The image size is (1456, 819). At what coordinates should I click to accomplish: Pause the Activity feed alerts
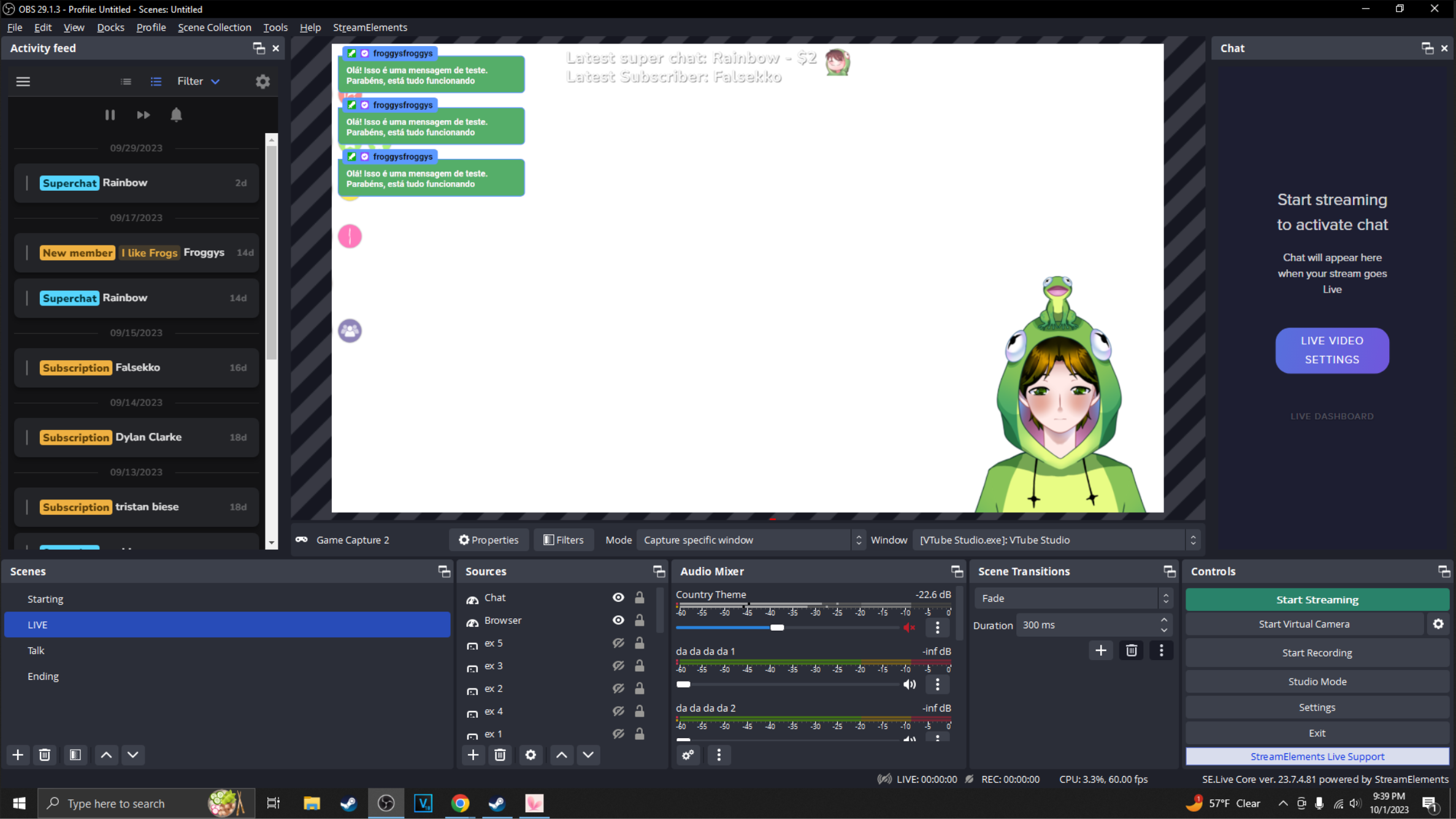point(110,115)
